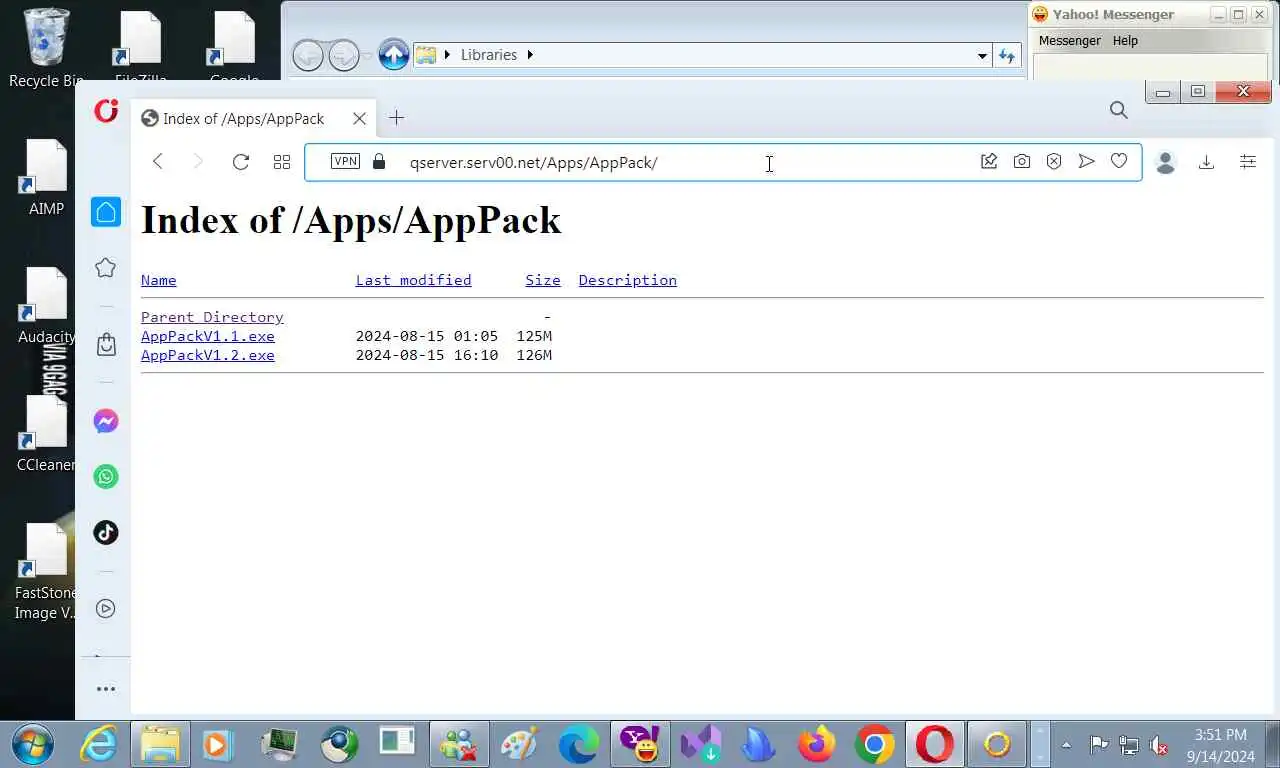Select the Audacity desktop shortcut
Viewport: 1280px width, 768px height.
[x=46, y=306]
